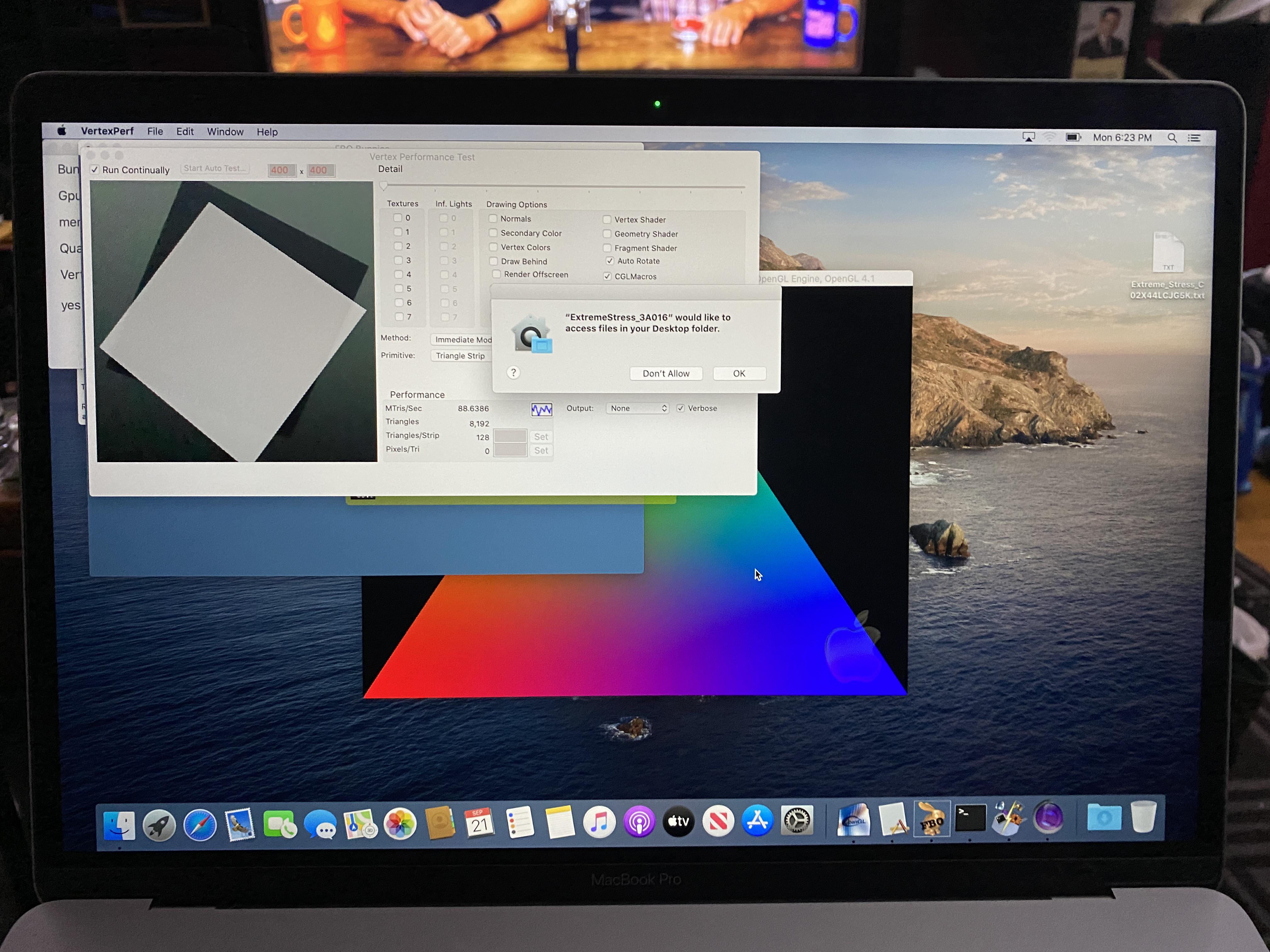Open the help question mark in the permission dialog
Viewport: 1270px width, 952px height.
point(513,373)
